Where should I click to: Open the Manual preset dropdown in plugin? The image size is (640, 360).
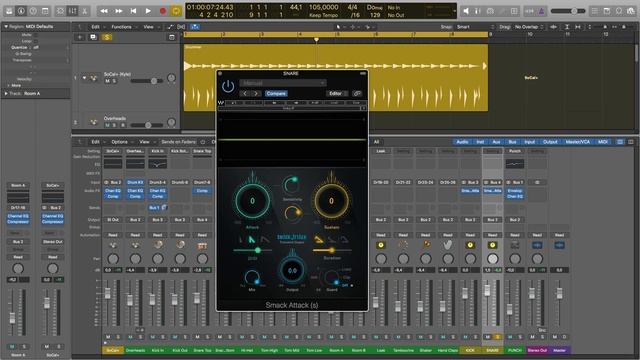pos(282,83)
